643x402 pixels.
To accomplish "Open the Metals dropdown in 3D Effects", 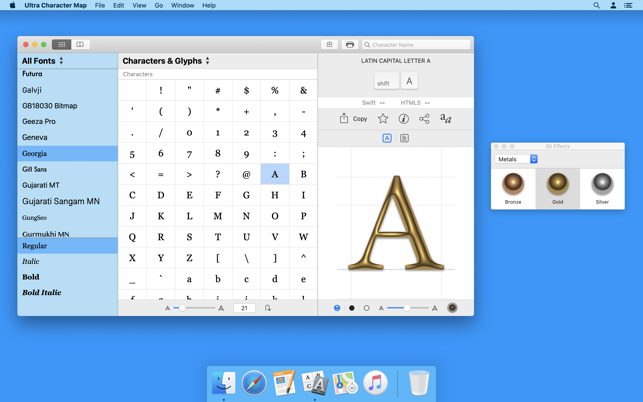I will 517,159.
